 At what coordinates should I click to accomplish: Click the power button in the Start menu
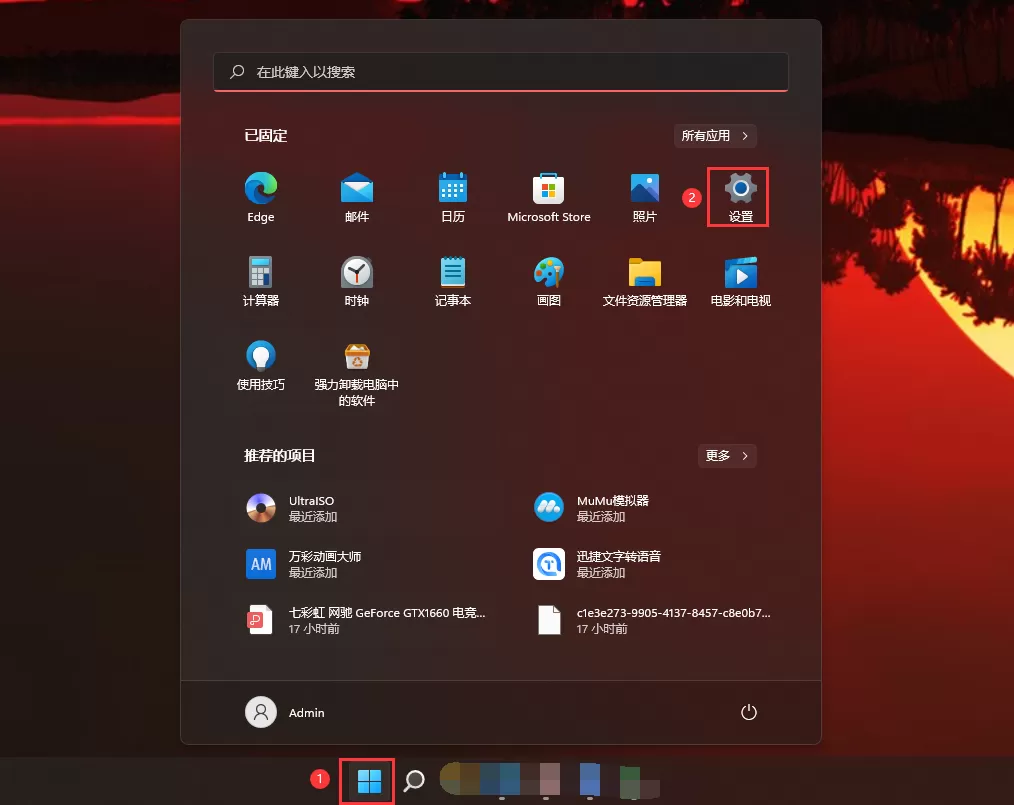pyautogui.click(x=749, y=712)
